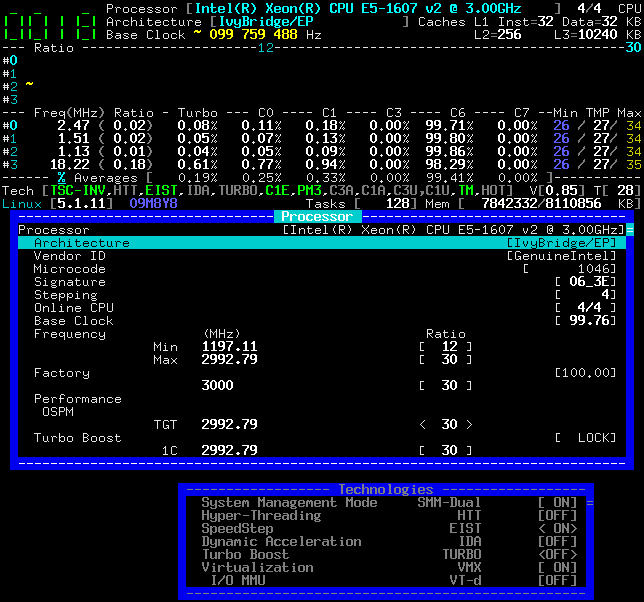Click the Averages C6 value 99.41%
This screenshot has height=602, width=644.
449,178
